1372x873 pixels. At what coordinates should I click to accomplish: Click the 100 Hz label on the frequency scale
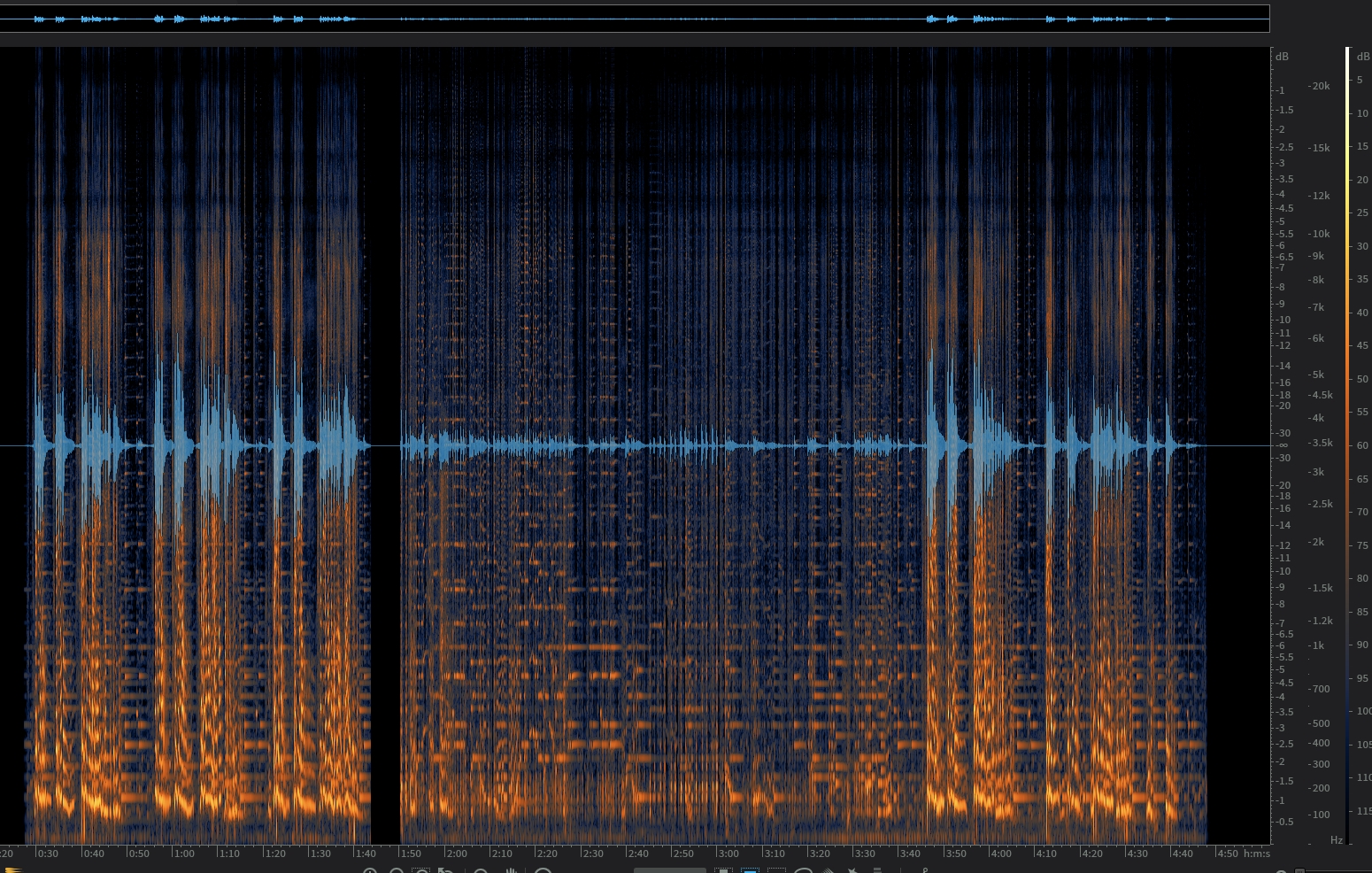coord(1321,815)
